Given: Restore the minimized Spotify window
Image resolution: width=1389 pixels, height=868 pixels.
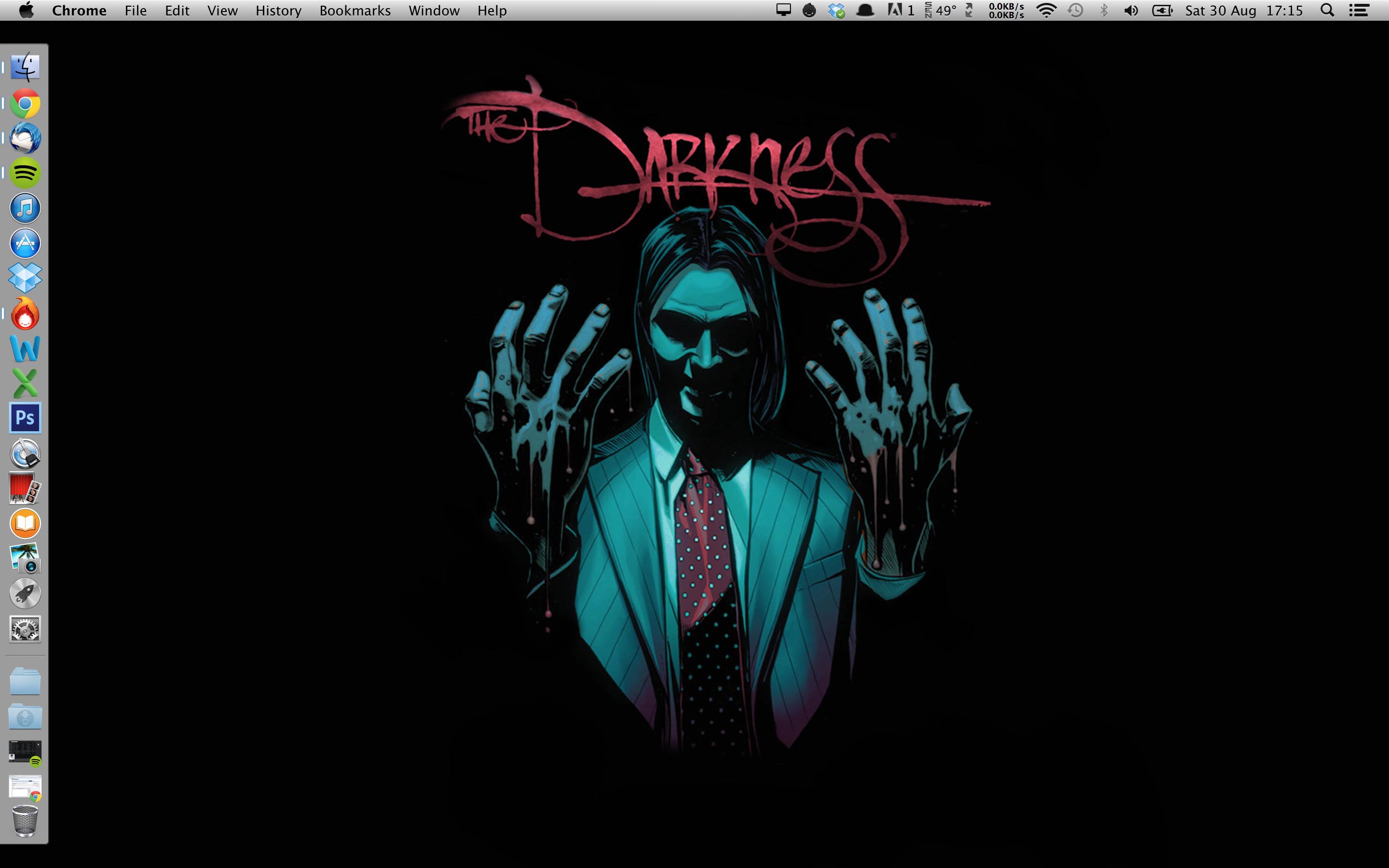Looking at the screenshot, I should click(25, 753).
